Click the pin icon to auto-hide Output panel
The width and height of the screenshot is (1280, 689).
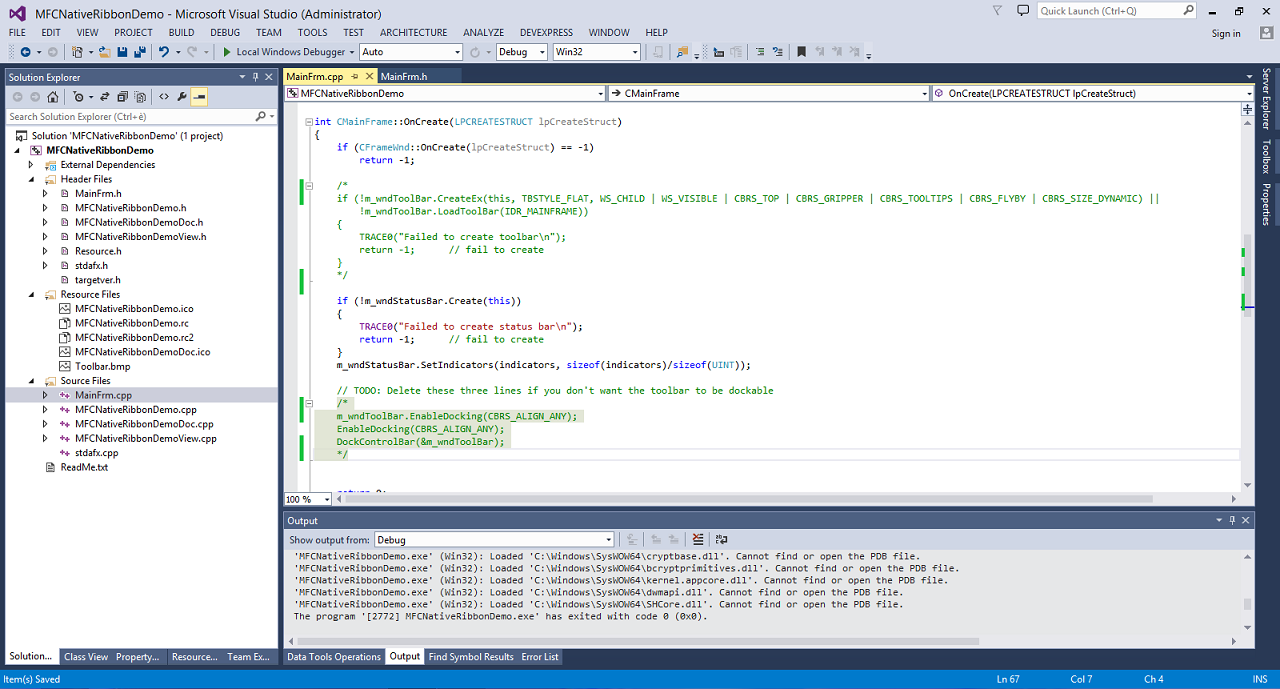pos(1232,520)
